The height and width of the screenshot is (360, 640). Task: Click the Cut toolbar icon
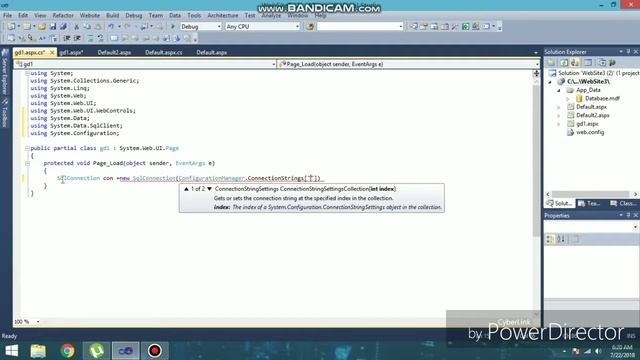(x=76, y=27)
